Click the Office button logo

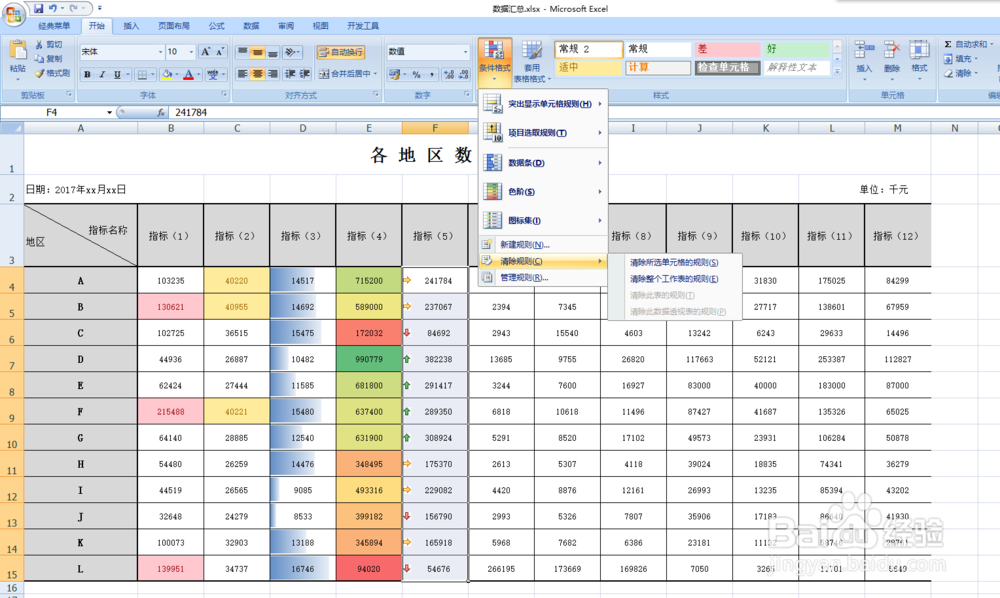coord(13,13)
